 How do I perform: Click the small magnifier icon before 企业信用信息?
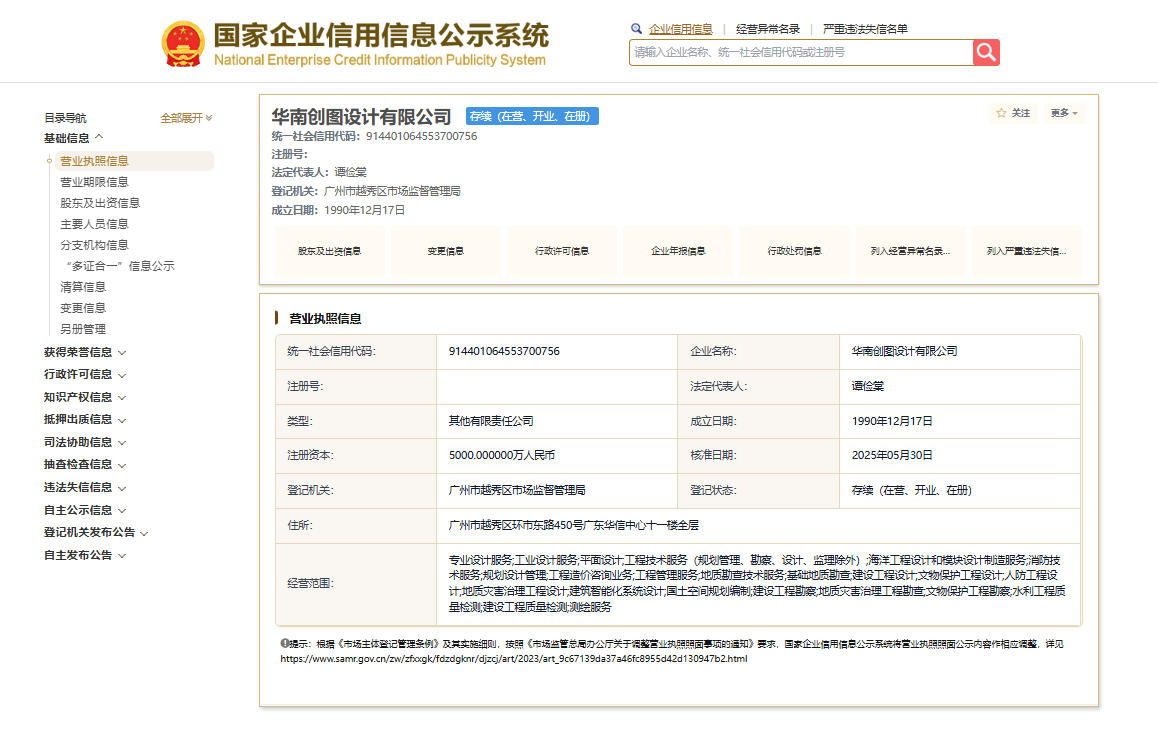pyautogui.click(x=637, y=29)
